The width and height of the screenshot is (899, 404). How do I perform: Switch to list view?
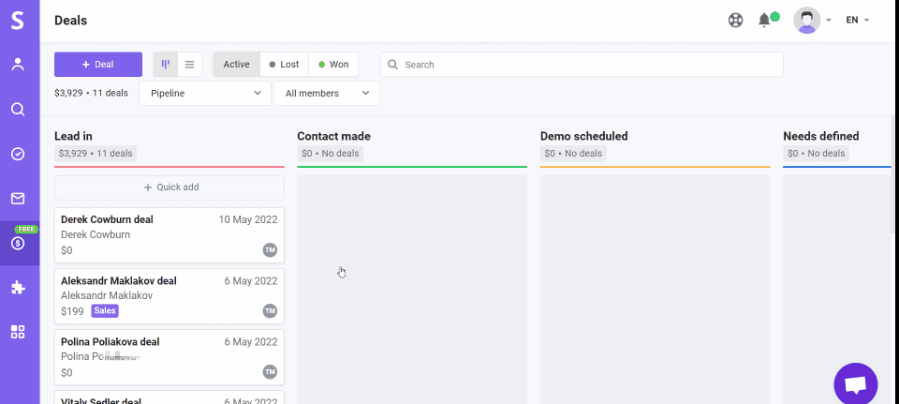click(190, 64)
